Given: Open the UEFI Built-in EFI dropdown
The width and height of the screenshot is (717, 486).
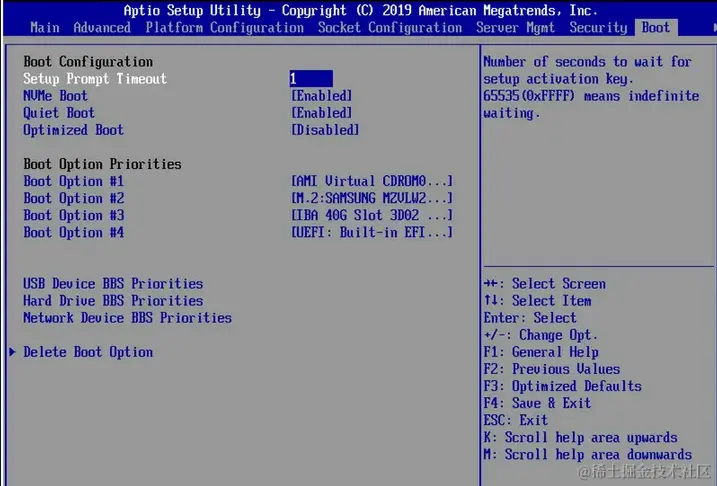Looking at the screenshot, I should [372, 232].
